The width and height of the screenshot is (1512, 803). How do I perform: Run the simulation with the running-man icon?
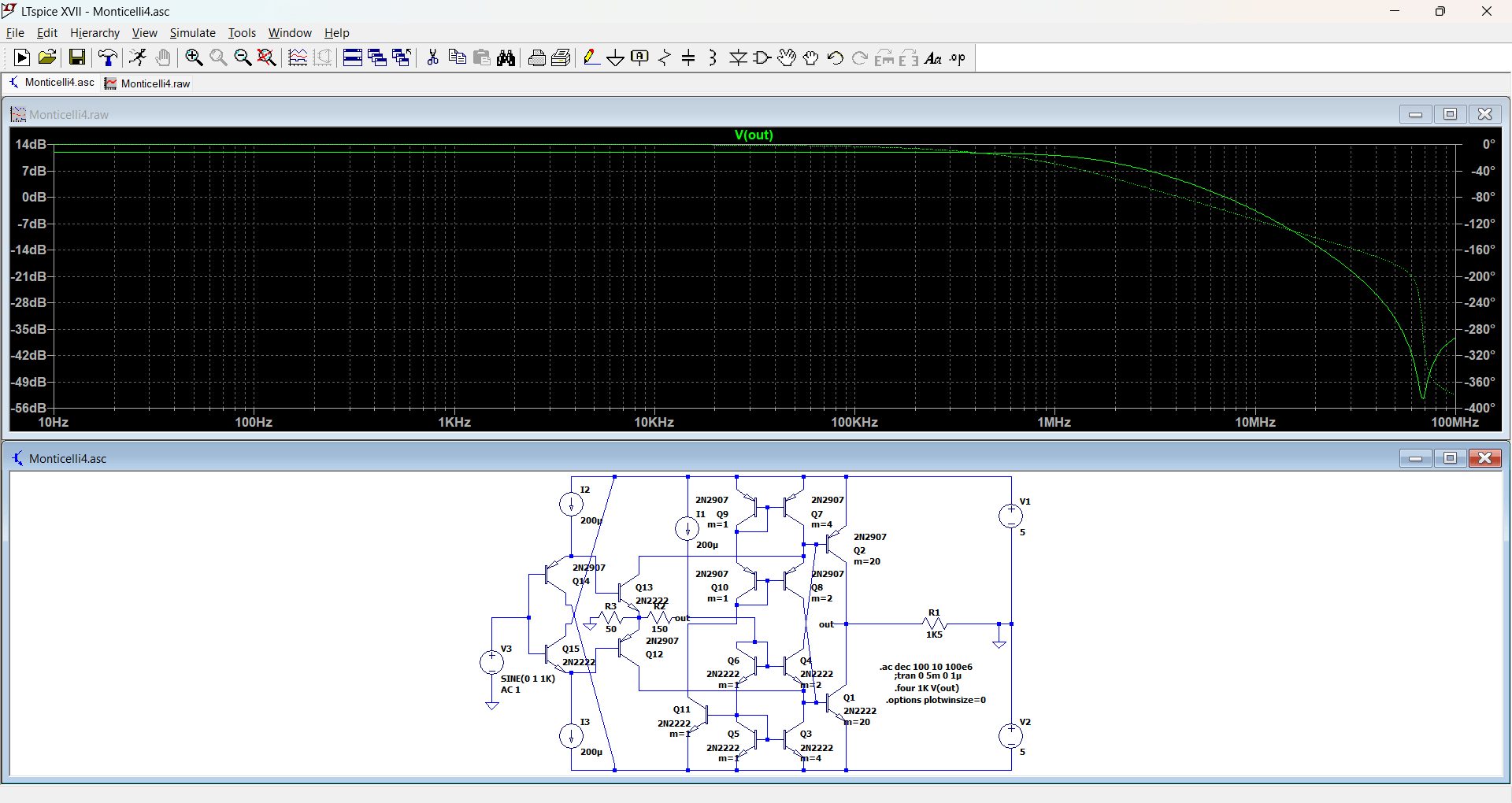[138, 57]
